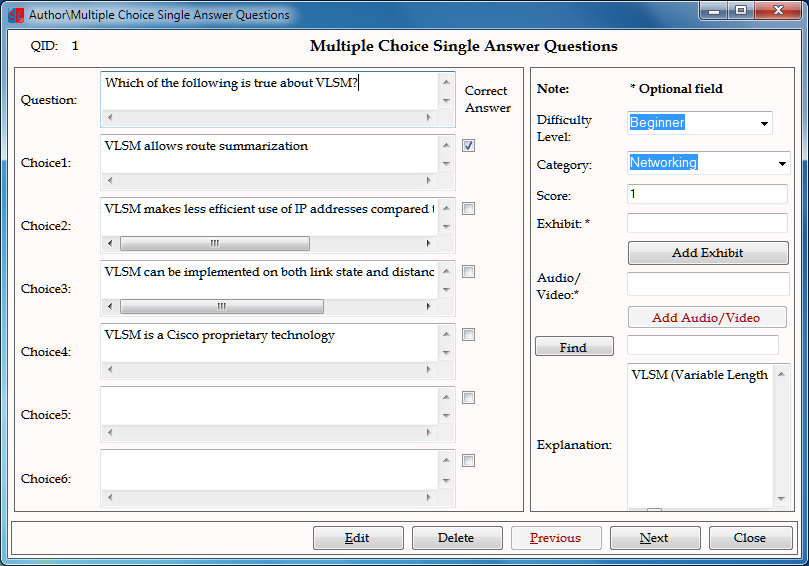Click the Edit button

[358, 538]
